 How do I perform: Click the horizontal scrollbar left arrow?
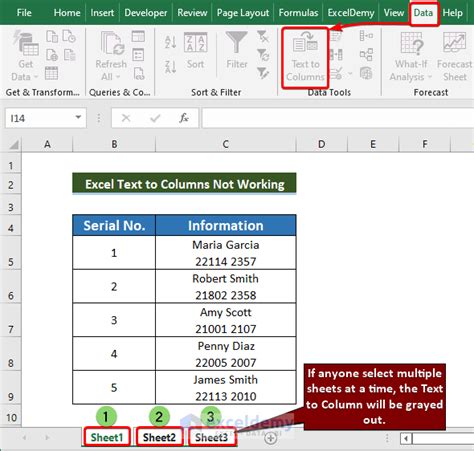click(x=406, y=438)
